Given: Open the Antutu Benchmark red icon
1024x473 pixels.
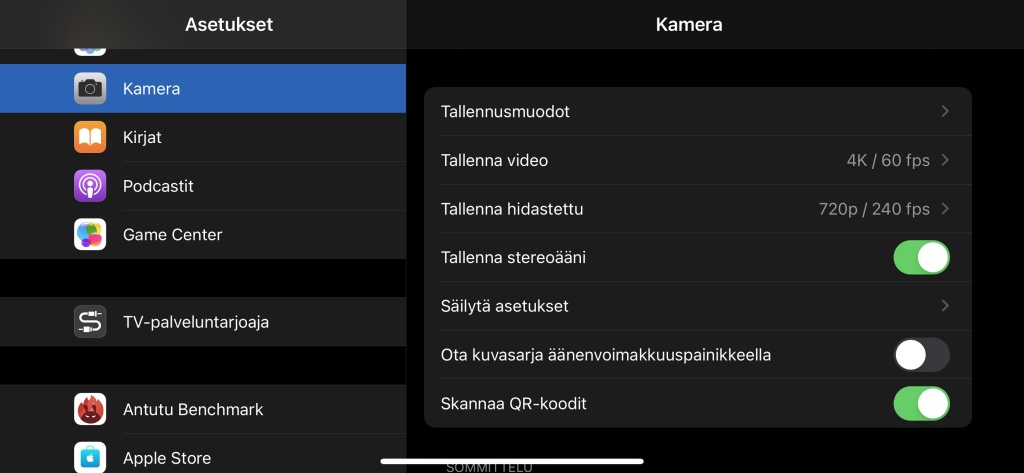Looking at the screenshot, I should pos(89,410).
